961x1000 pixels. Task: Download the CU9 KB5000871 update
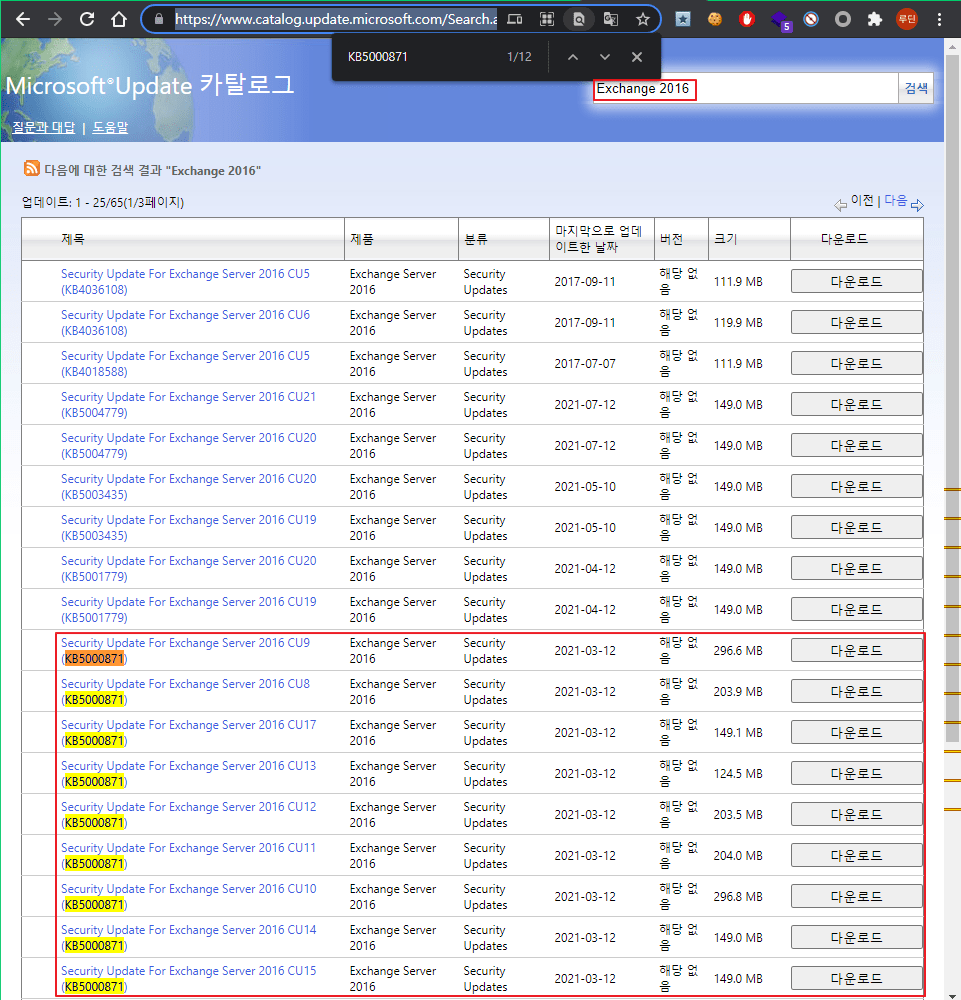tap(856, 651)
